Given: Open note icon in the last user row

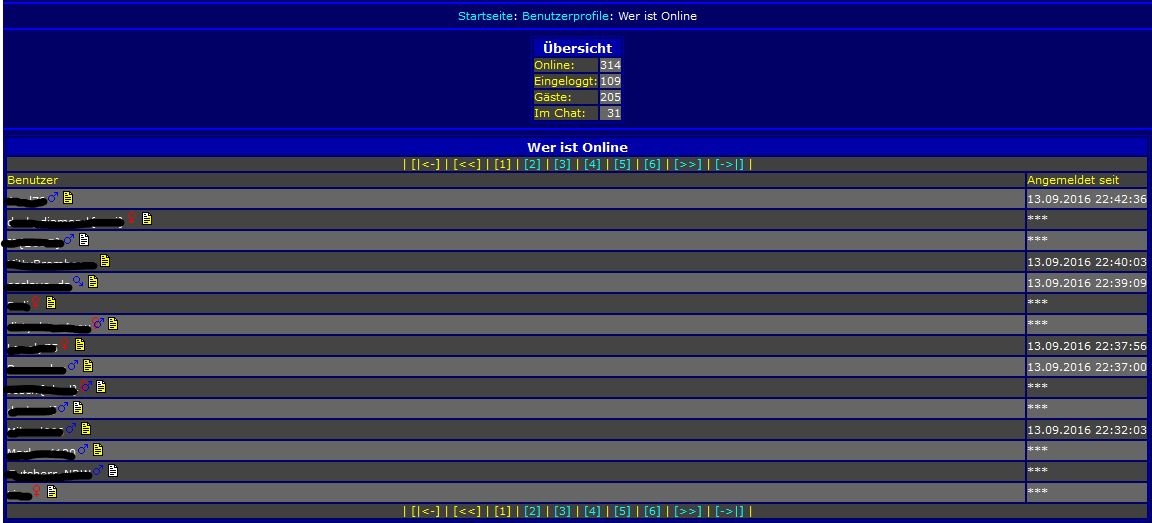Looking at the screenshot, I should (52, 492).
